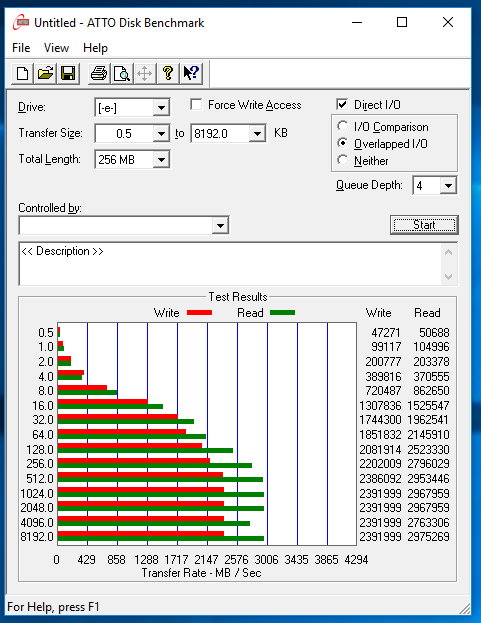Open the Queue Depth dropdown
481x623 pixels.
[x=448, y=186]
